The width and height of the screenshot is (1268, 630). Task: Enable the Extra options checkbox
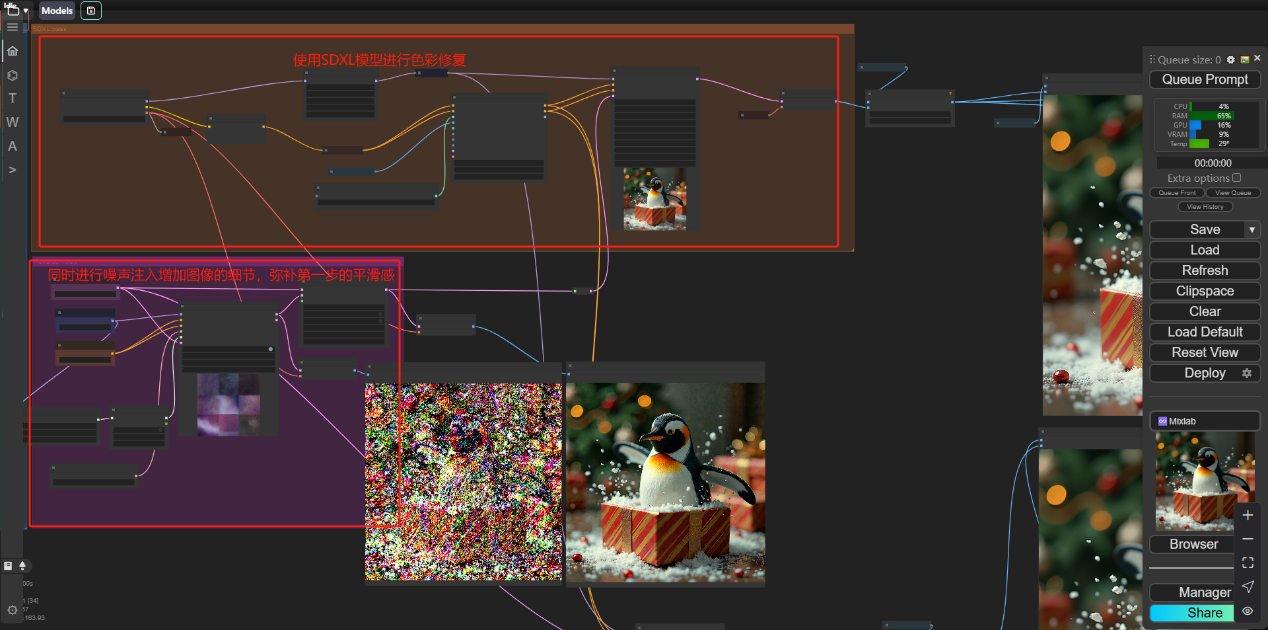pyautogui.click(x=1236, y=178)
